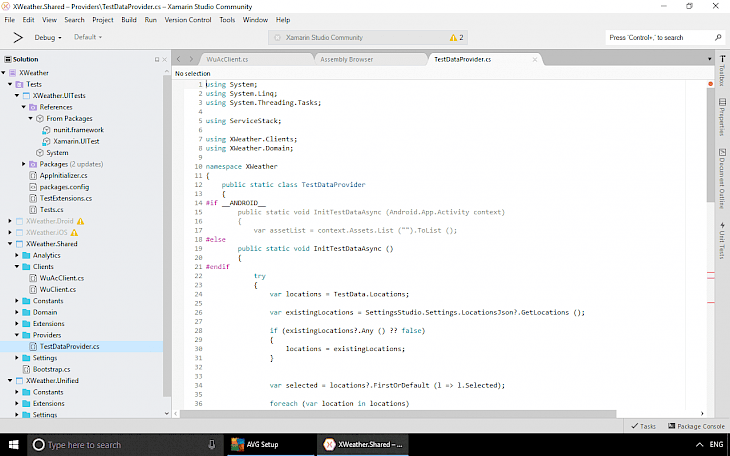This screenshot has height=456, width=730.
Task: Select TestDataProvider.cs in solution tree
Action: (x=69, y=347)
